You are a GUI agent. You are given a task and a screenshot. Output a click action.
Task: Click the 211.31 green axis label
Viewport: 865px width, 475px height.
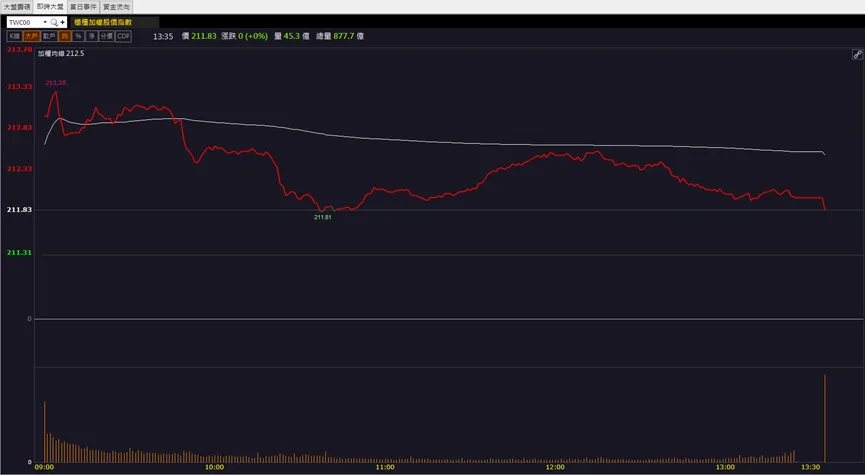(19, 253)
